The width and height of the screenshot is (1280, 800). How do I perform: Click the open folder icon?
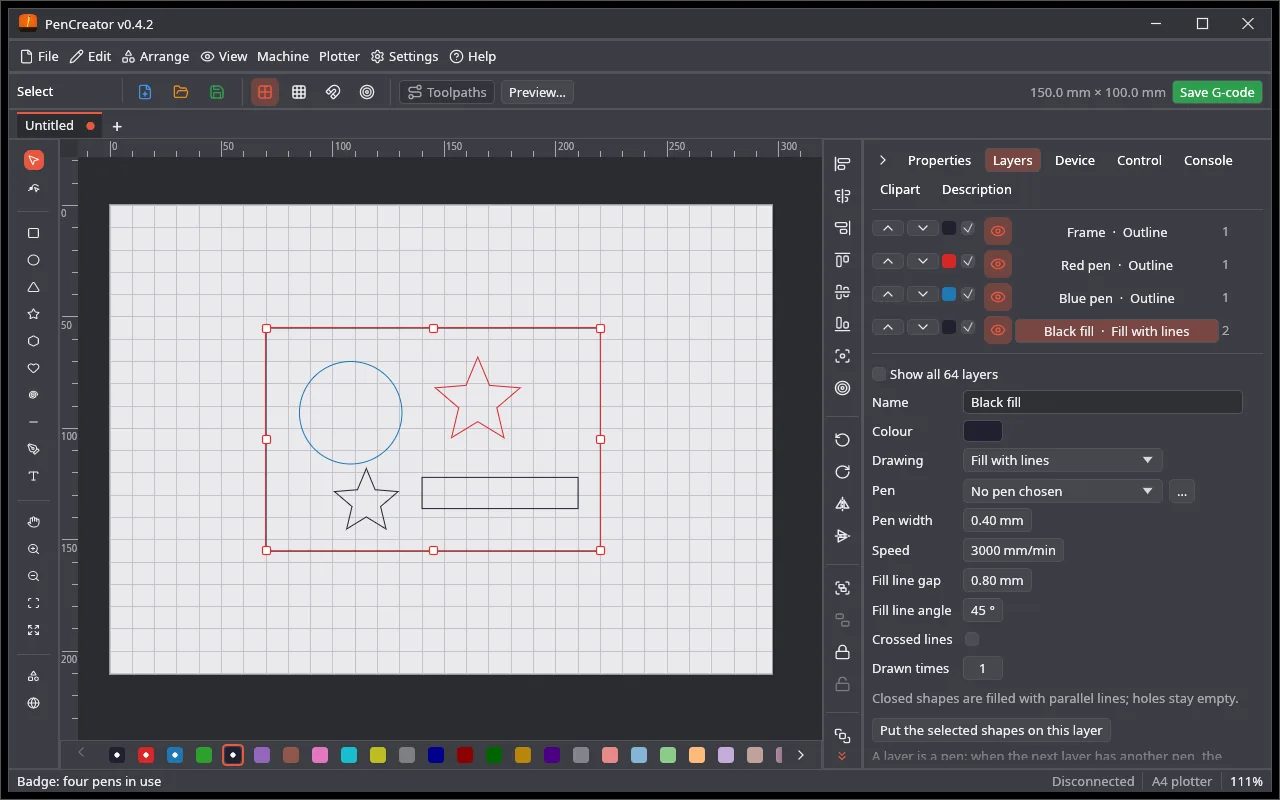click(181, 92)
